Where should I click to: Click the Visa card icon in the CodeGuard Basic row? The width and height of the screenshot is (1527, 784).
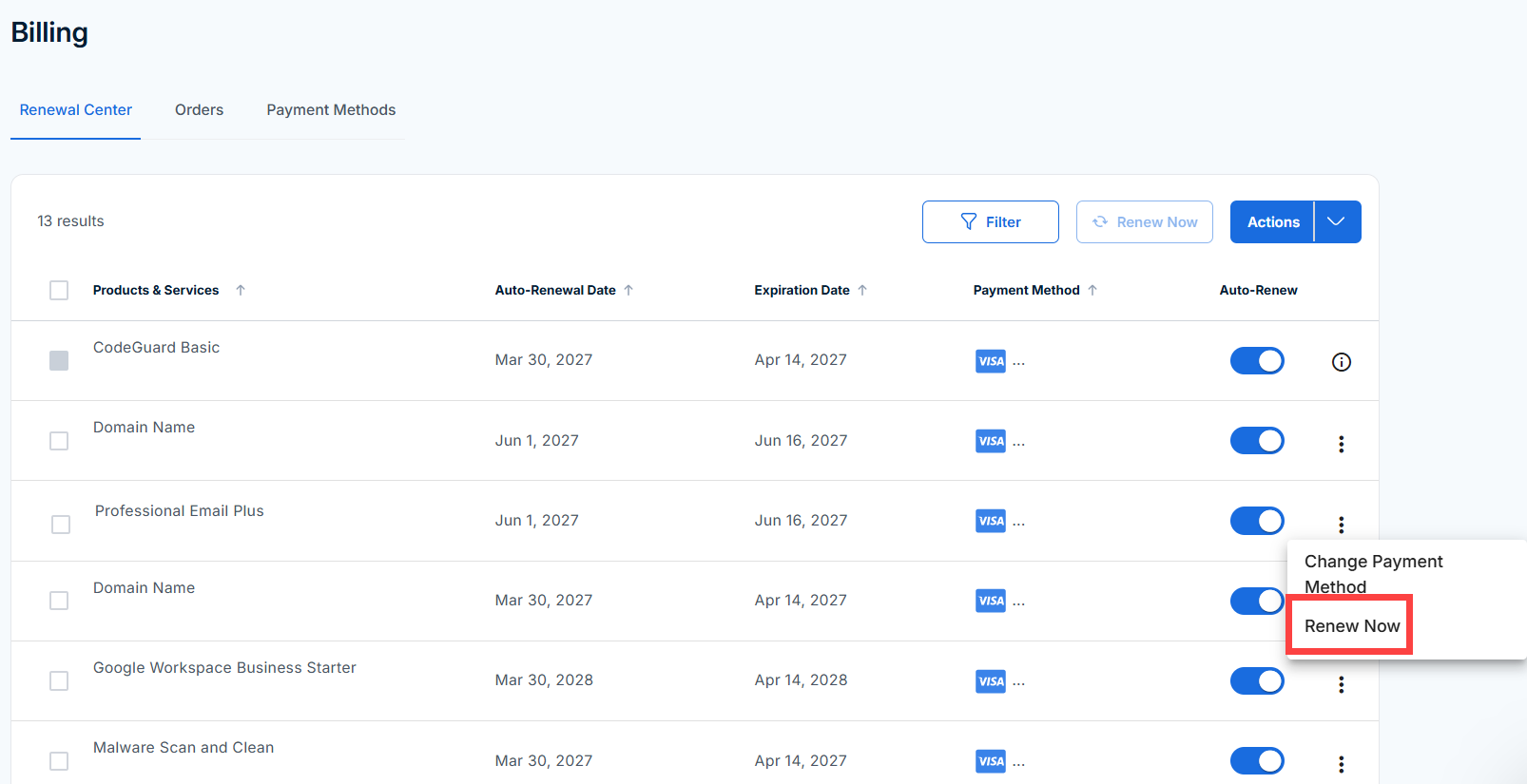[x=991, y=361]
